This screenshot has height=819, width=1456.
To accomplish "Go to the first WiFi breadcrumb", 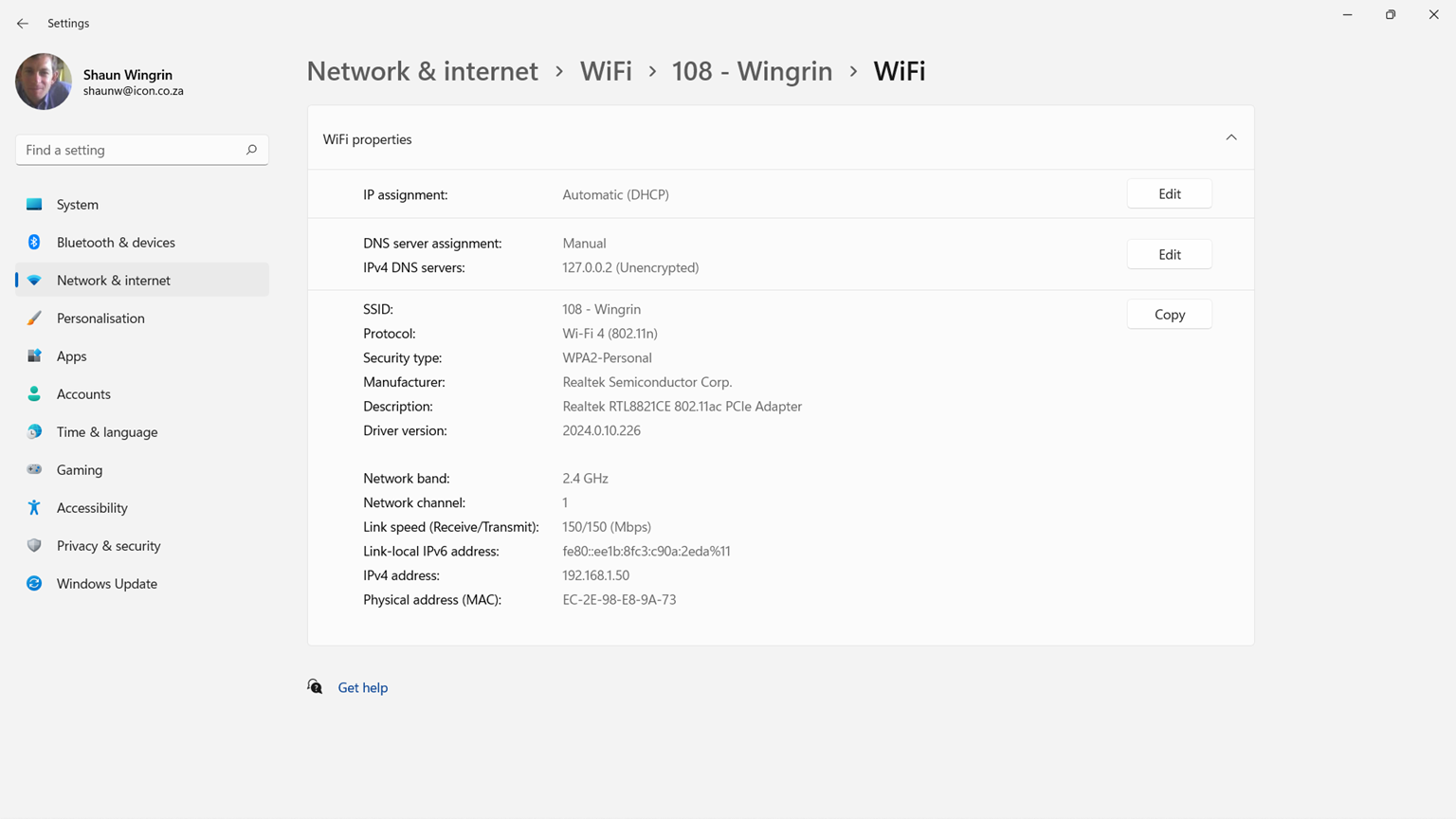I will 606,71.
